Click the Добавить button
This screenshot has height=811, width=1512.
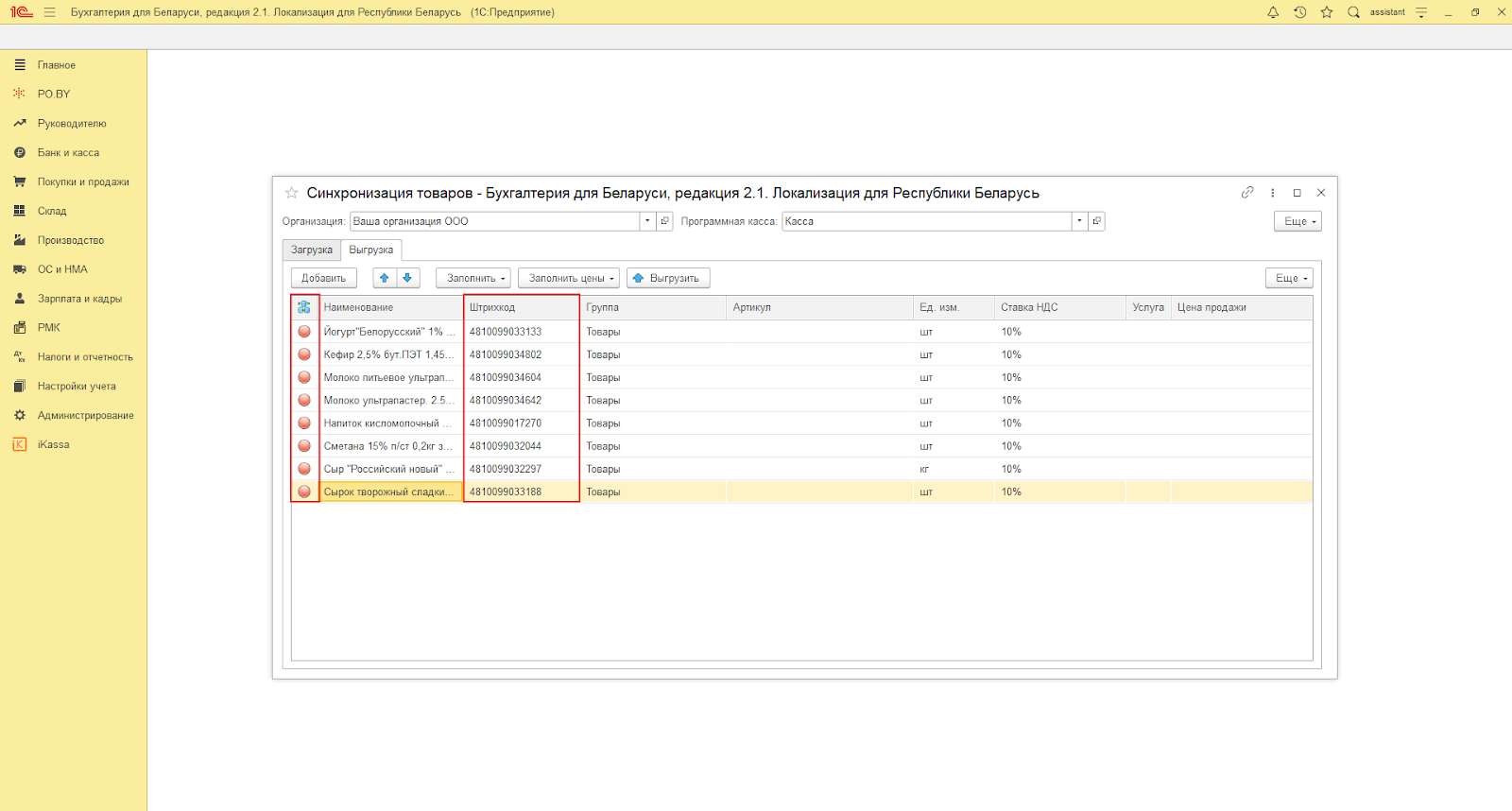(x=324, y=278)
